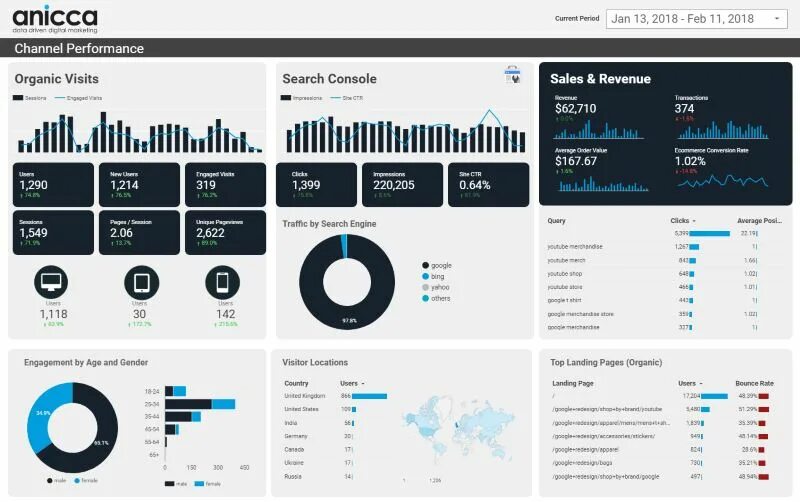This screenshot has width=800, height=502.
Task: Select the youtube merchandise query row
Action: 665,246
